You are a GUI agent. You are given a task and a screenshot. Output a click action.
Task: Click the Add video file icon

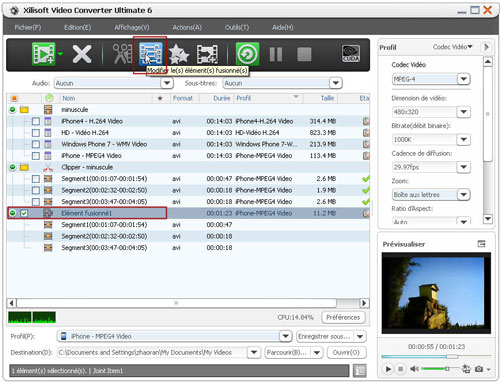(x=44, y=54)
